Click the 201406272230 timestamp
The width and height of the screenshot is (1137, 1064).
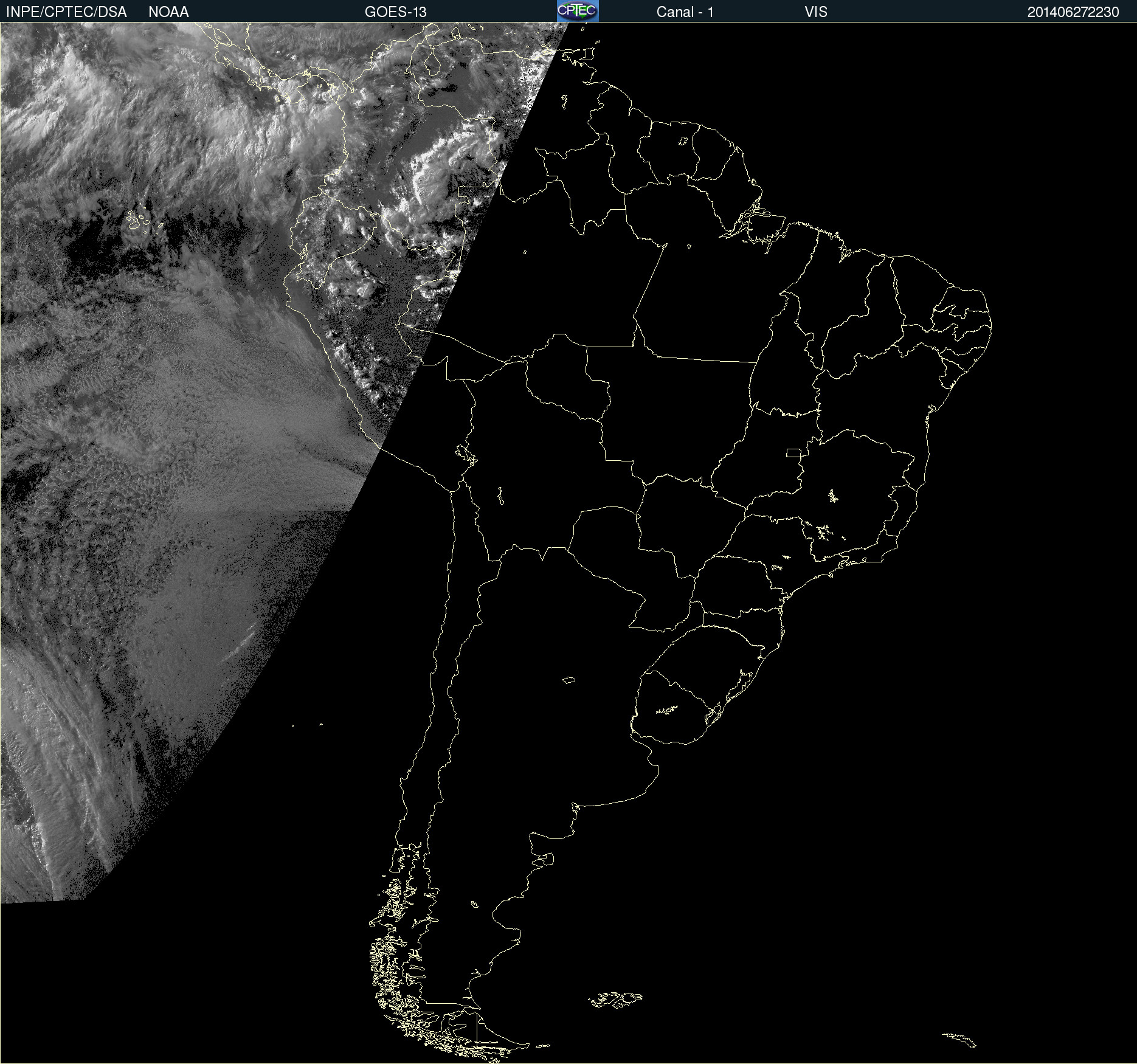[x=1073, y=12]
